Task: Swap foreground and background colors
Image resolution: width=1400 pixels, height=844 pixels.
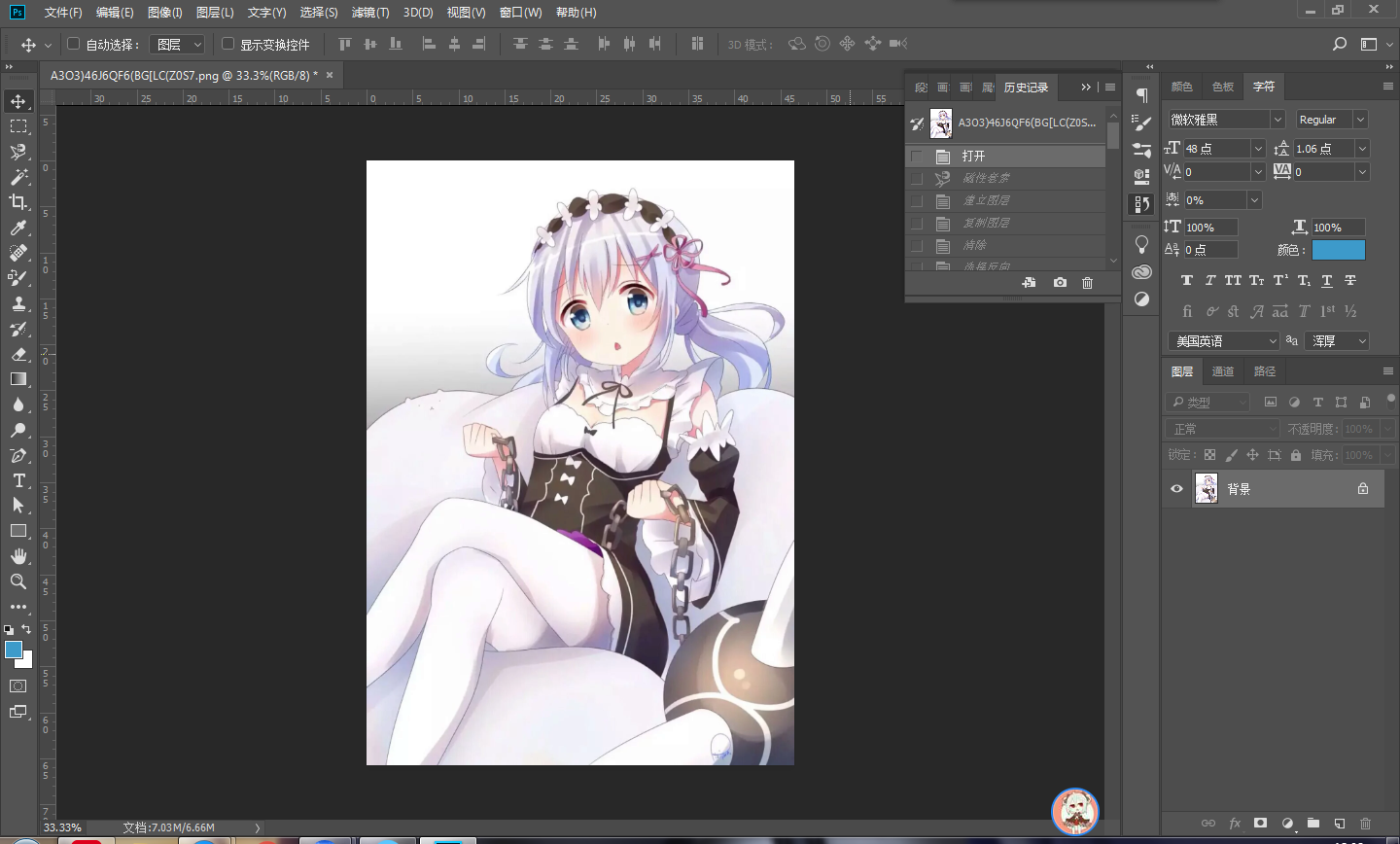Action: pos(26,629)
